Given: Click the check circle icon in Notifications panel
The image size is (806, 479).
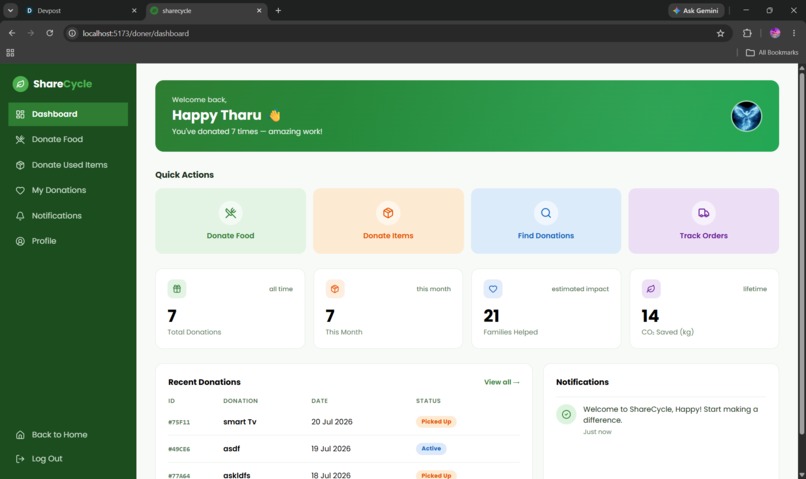Looking at the screenshot, I should click(x=566, y=414).
